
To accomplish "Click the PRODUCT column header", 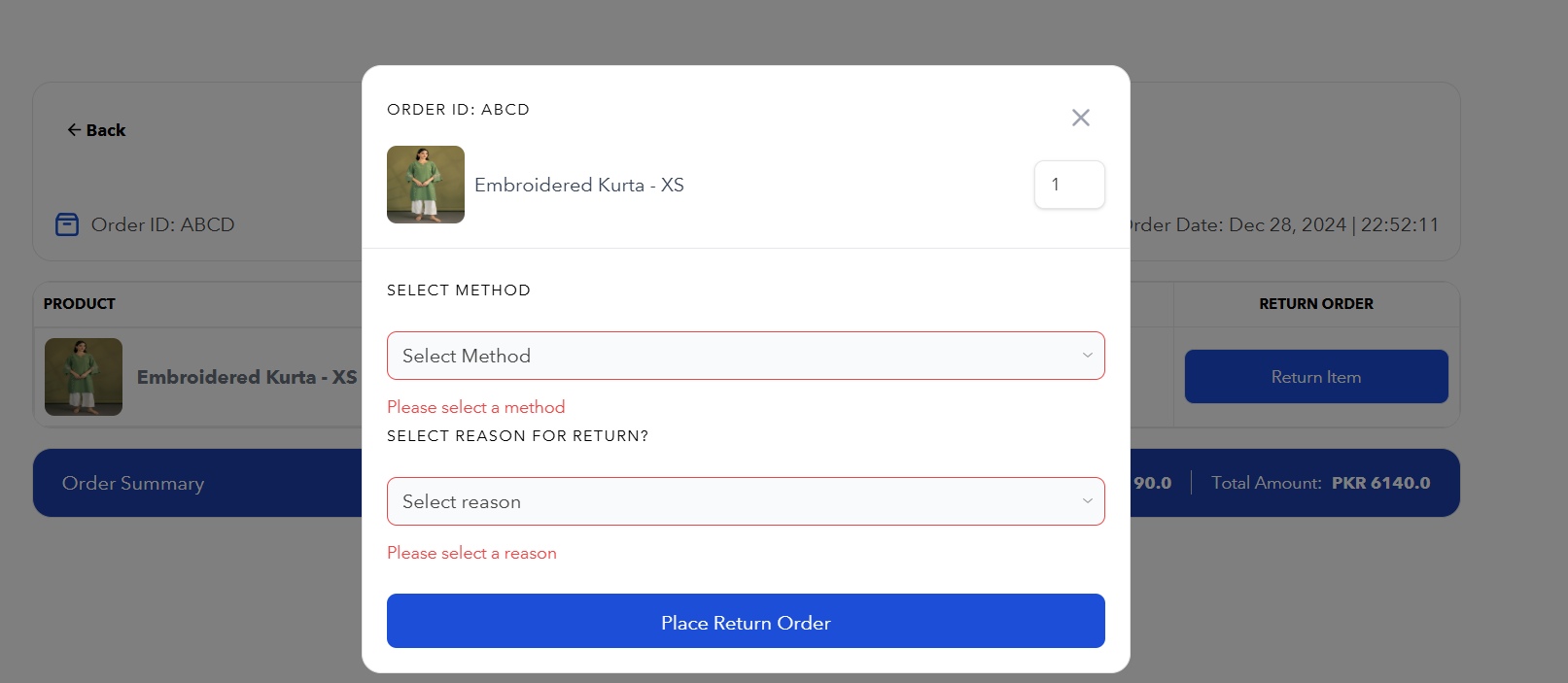I will (x=80, y=304).
